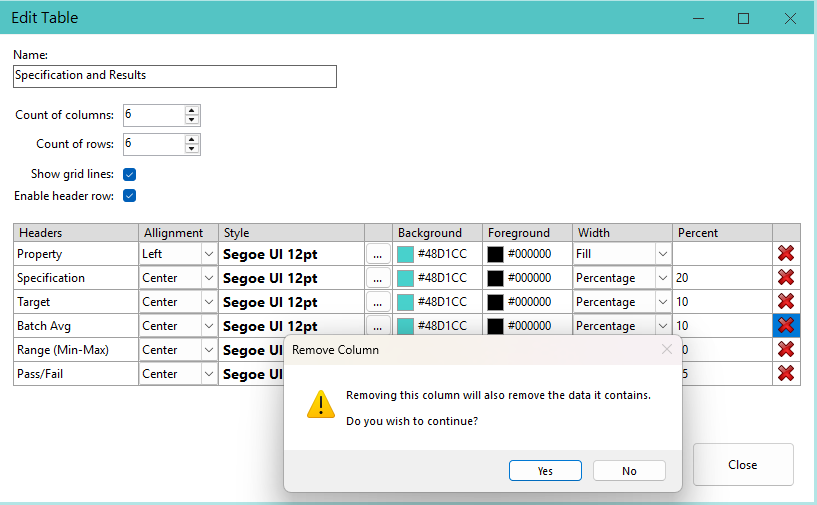The width and height of the screenshot is (817, 505).
Task: Confirm column removal with Yes
Action: [x=545, y=471]
